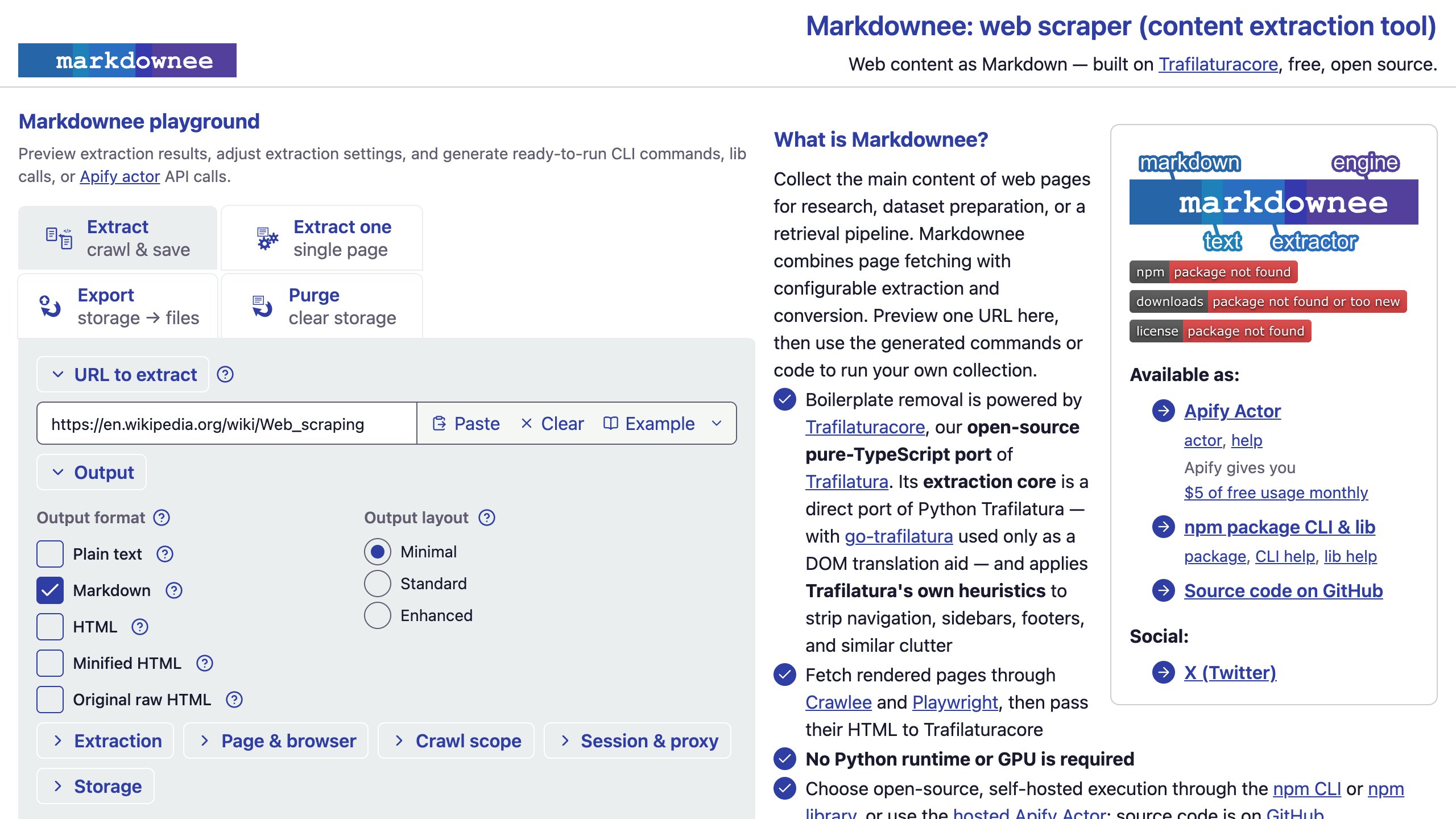The height and width of the screenshot is (819, 1456).
Task: Open the Example URL dropdown arrow
Action: pyautogui.click(x=717, y=423)
